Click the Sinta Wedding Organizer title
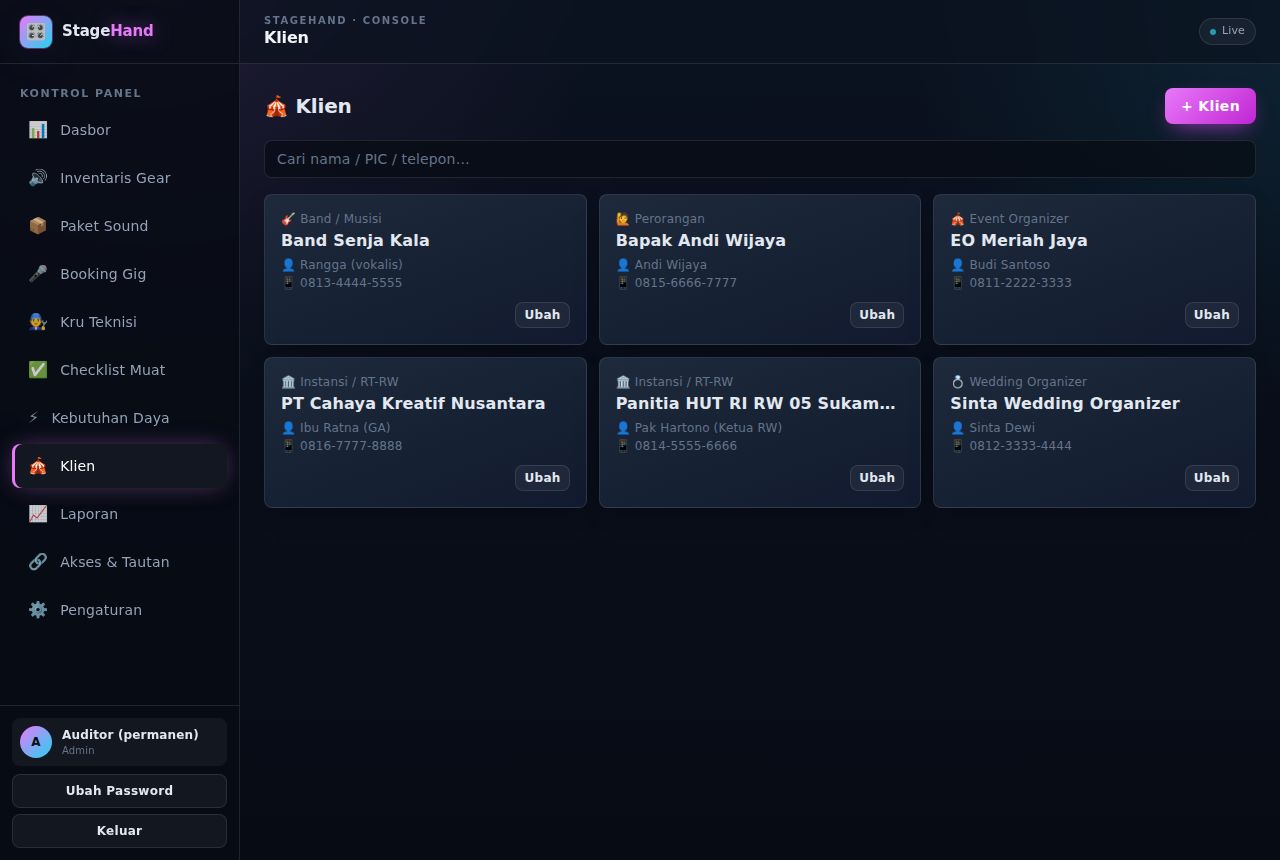The image size is (1280, 860). 1065,403
